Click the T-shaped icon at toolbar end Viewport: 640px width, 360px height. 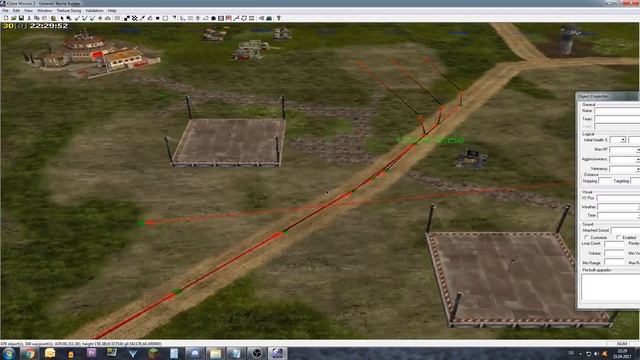click(x=279, y=18)
